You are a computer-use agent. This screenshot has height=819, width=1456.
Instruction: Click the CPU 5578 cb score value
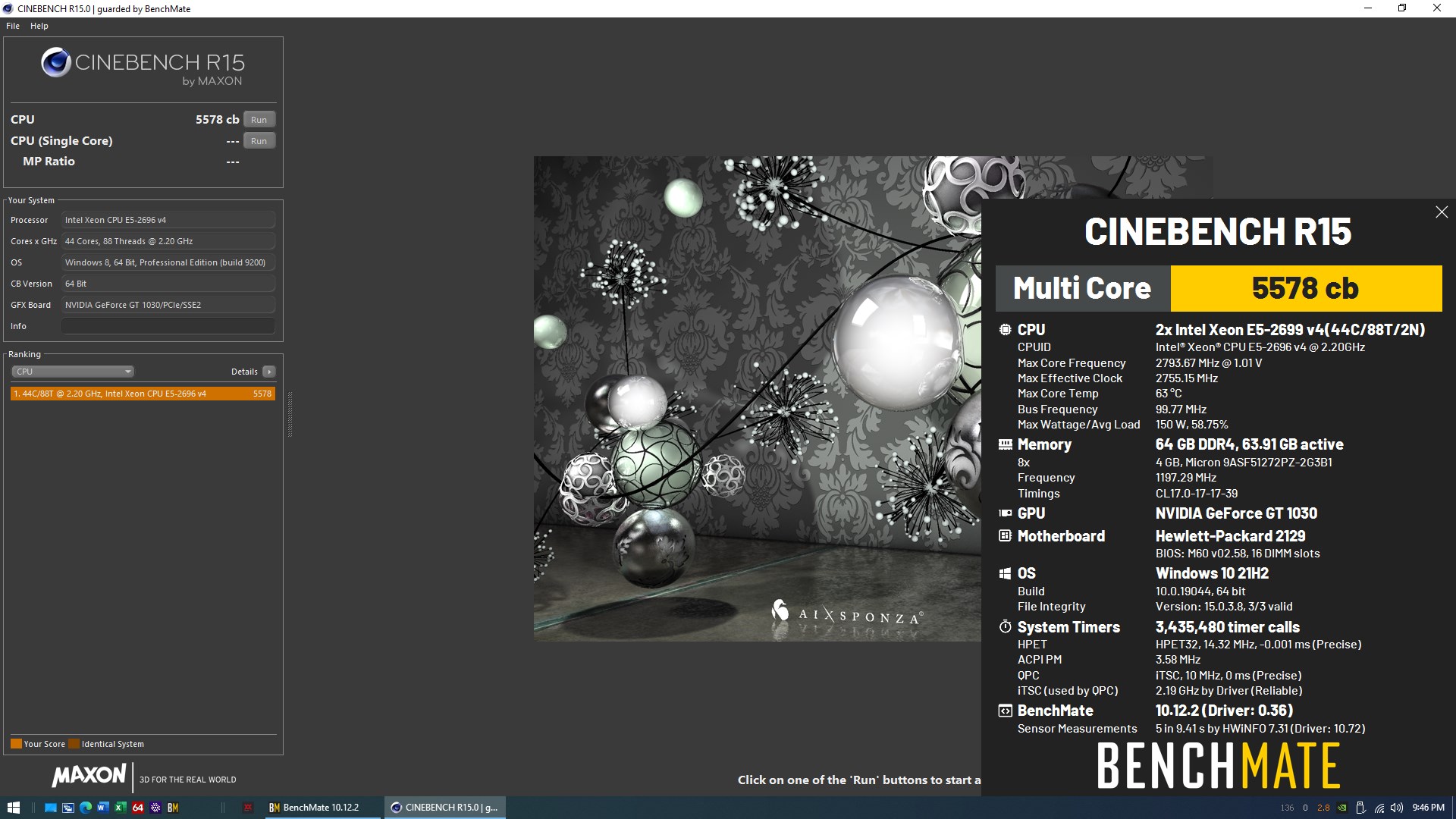(217, 120)
